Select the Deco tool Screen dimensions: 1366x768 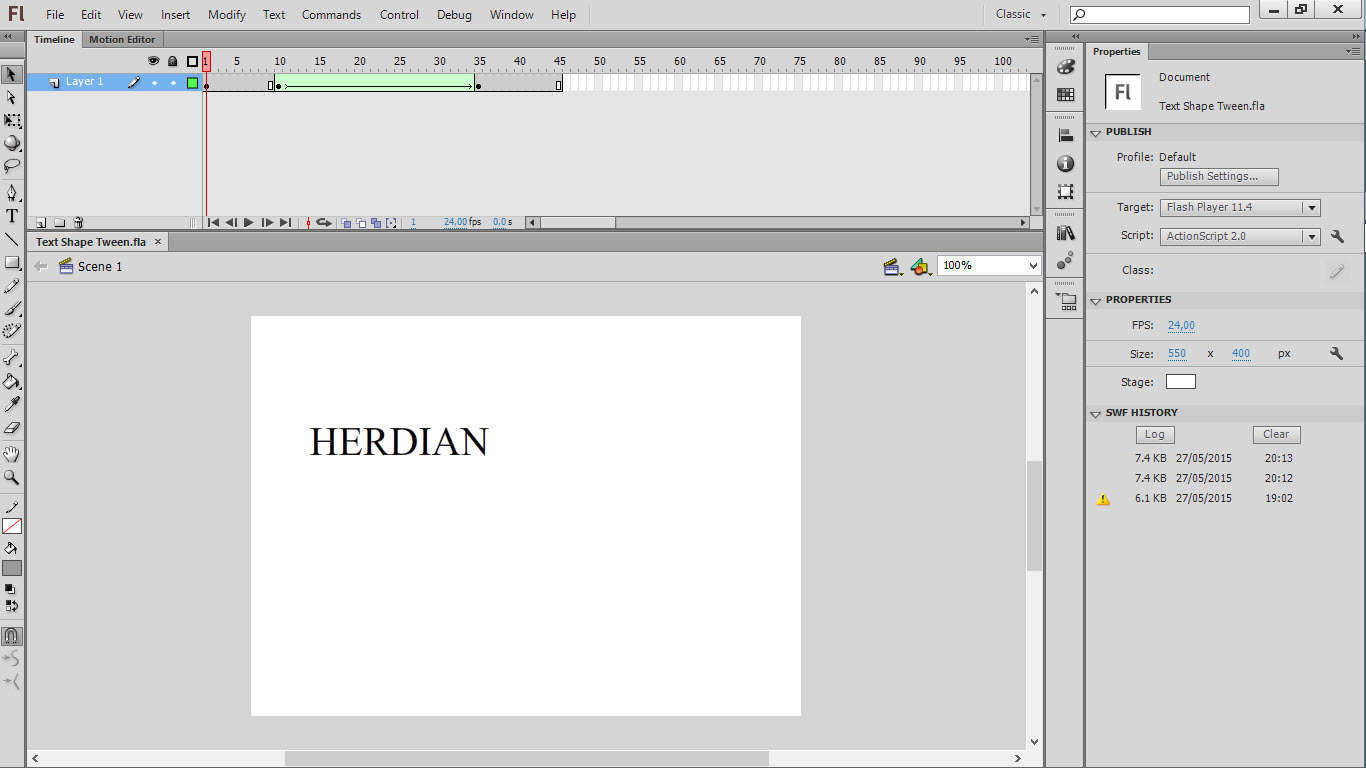pyautogui.click(x=12, y=331)
